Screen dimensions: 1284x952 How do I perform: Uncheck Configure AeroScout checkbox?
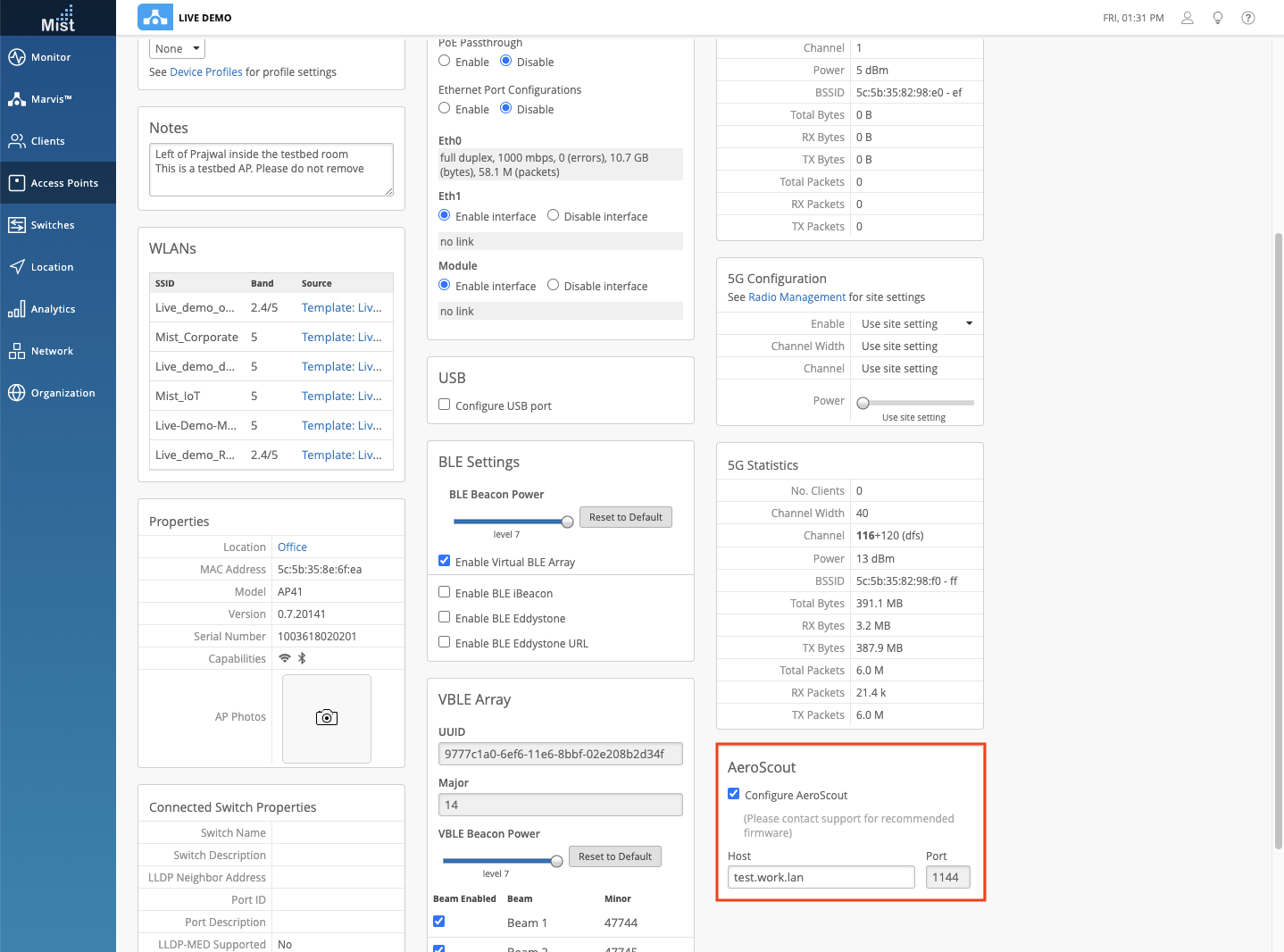[x=734, y=794]
